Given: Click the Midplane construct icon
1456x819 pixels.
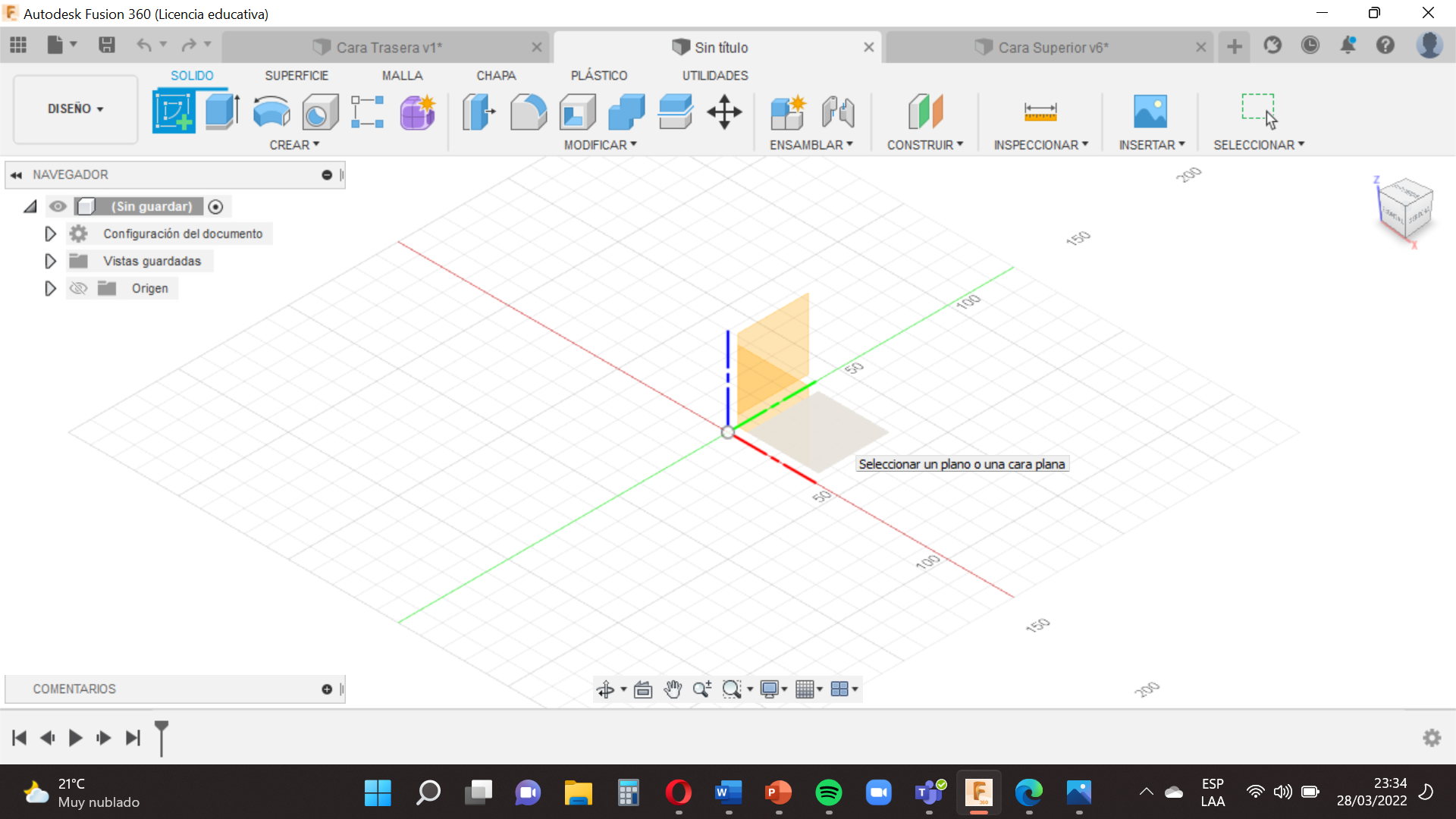Looking at the screenshot, I should [x=925, y=111].
